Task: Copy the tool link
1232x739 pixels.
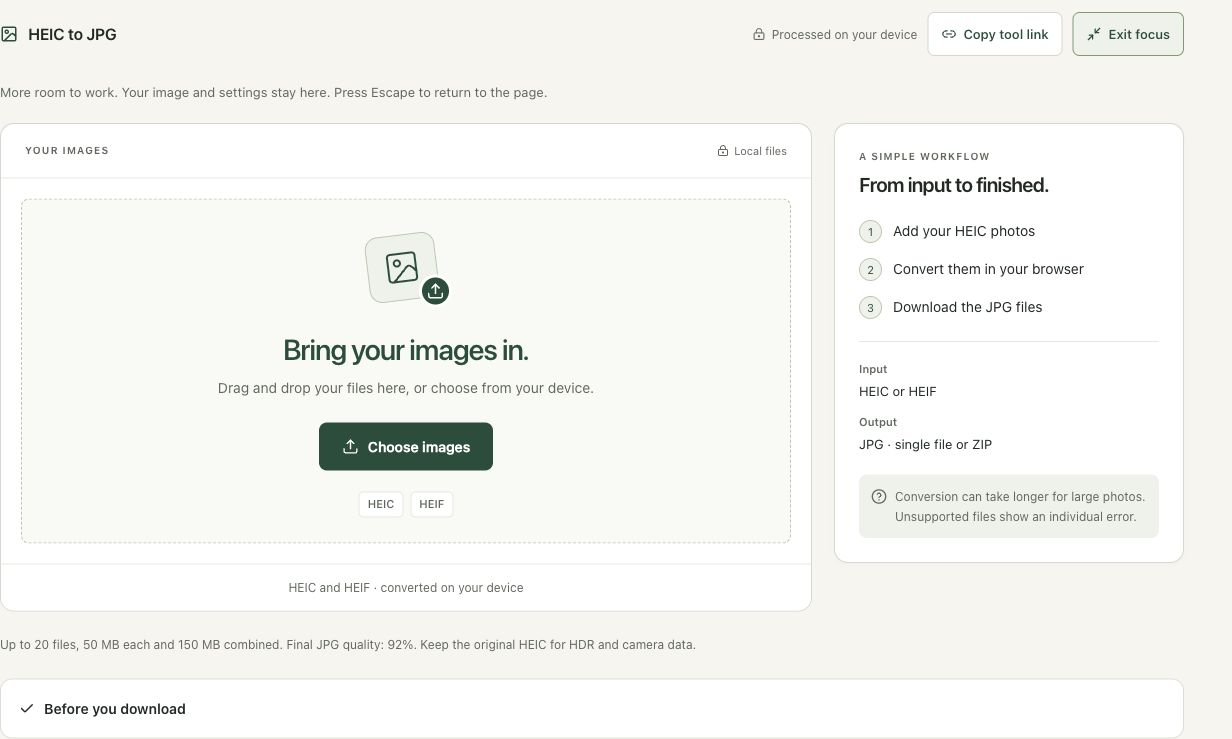Action: click(995, 34)
